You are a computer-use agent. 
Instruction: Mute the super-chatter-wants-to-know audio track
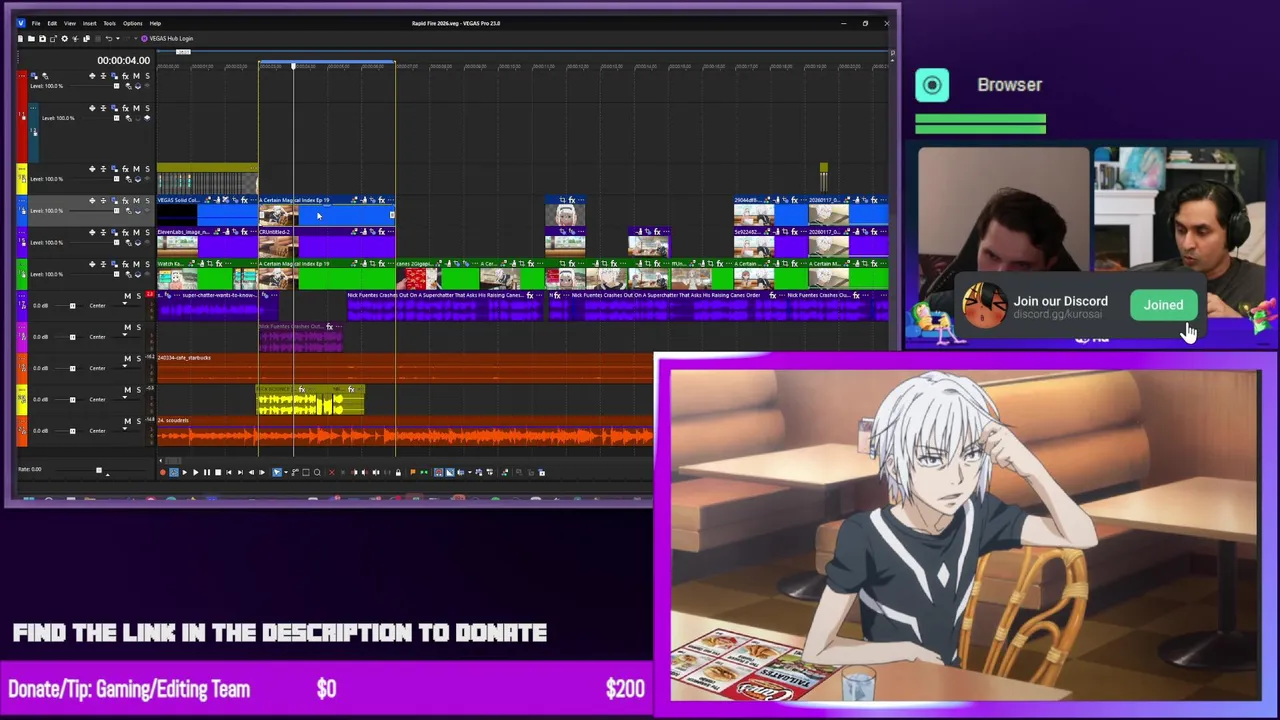[x=127, y=296]
